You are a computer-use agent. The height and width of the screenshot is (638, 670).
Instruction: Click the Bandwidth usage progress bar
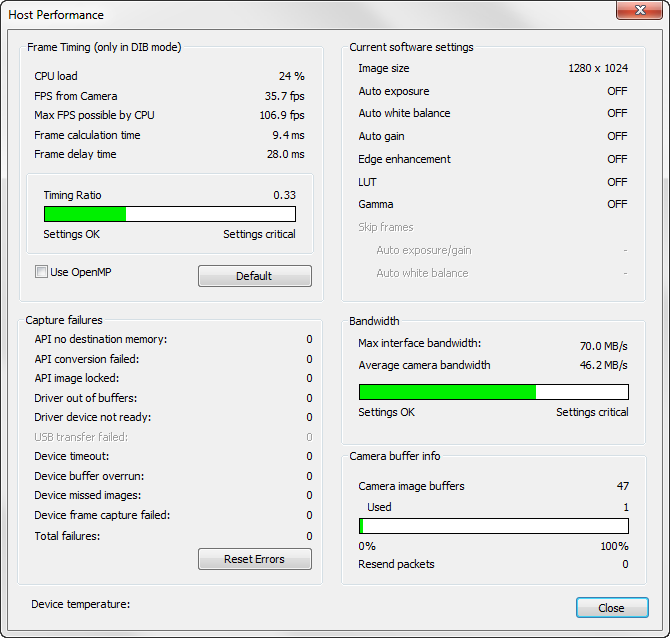pos(494,392)
